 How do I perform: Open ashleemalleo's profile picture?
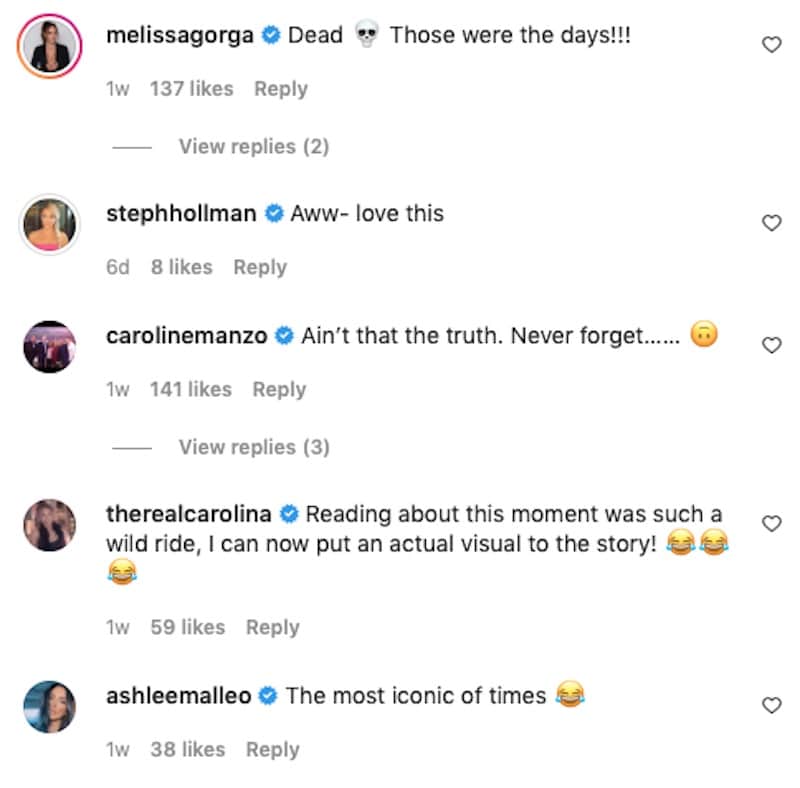(49, 706)
